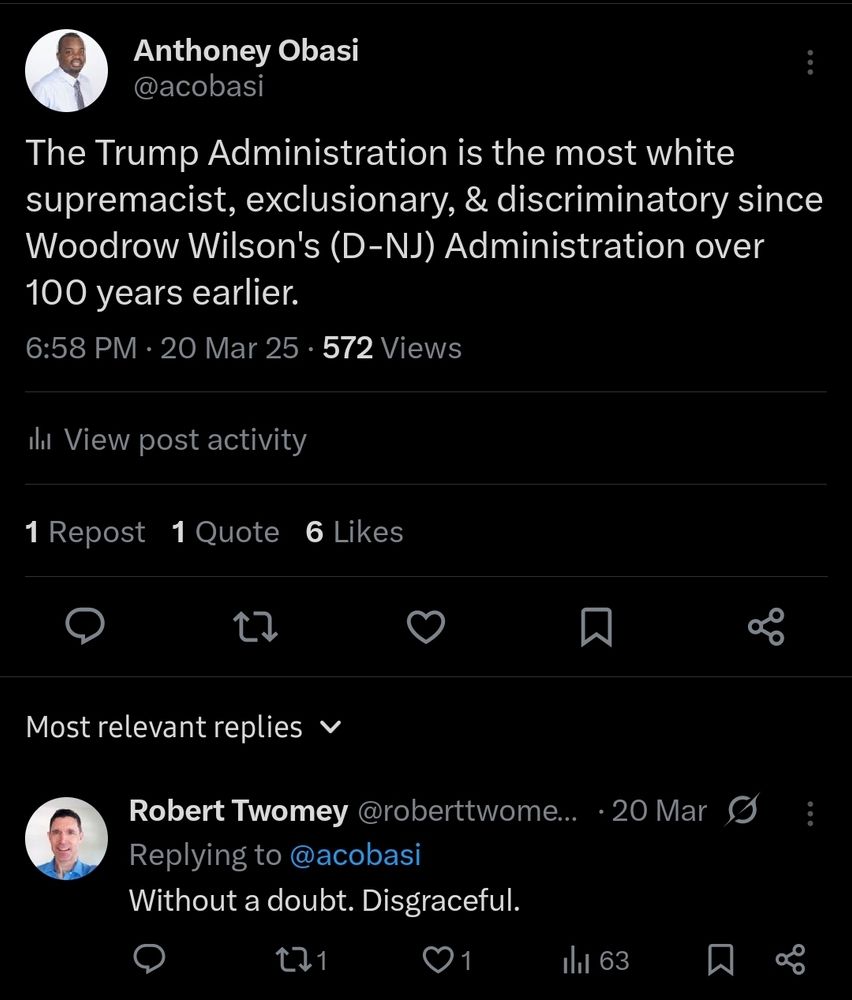Open the 1 Repost list
The image size is (852, 1000).
coord(86,532)
